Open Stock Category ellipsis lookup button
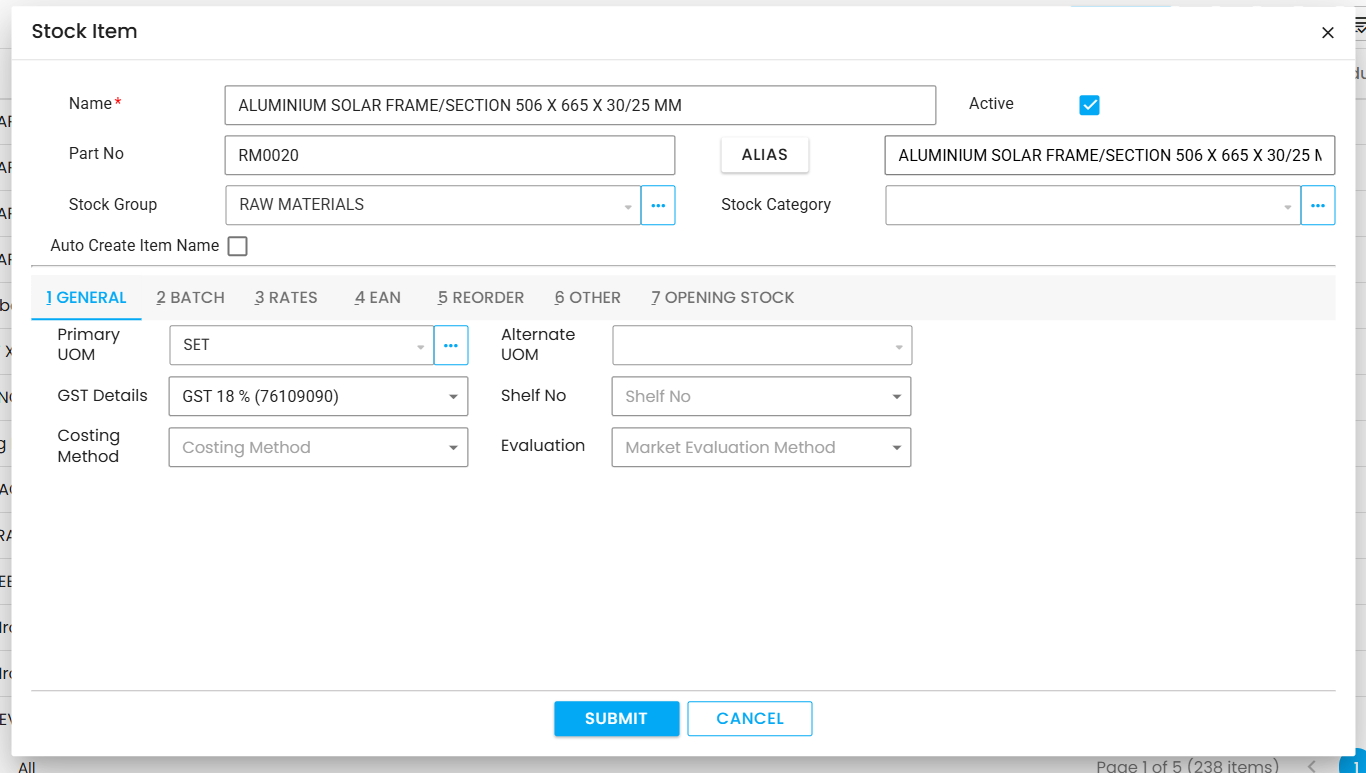 1318,205
